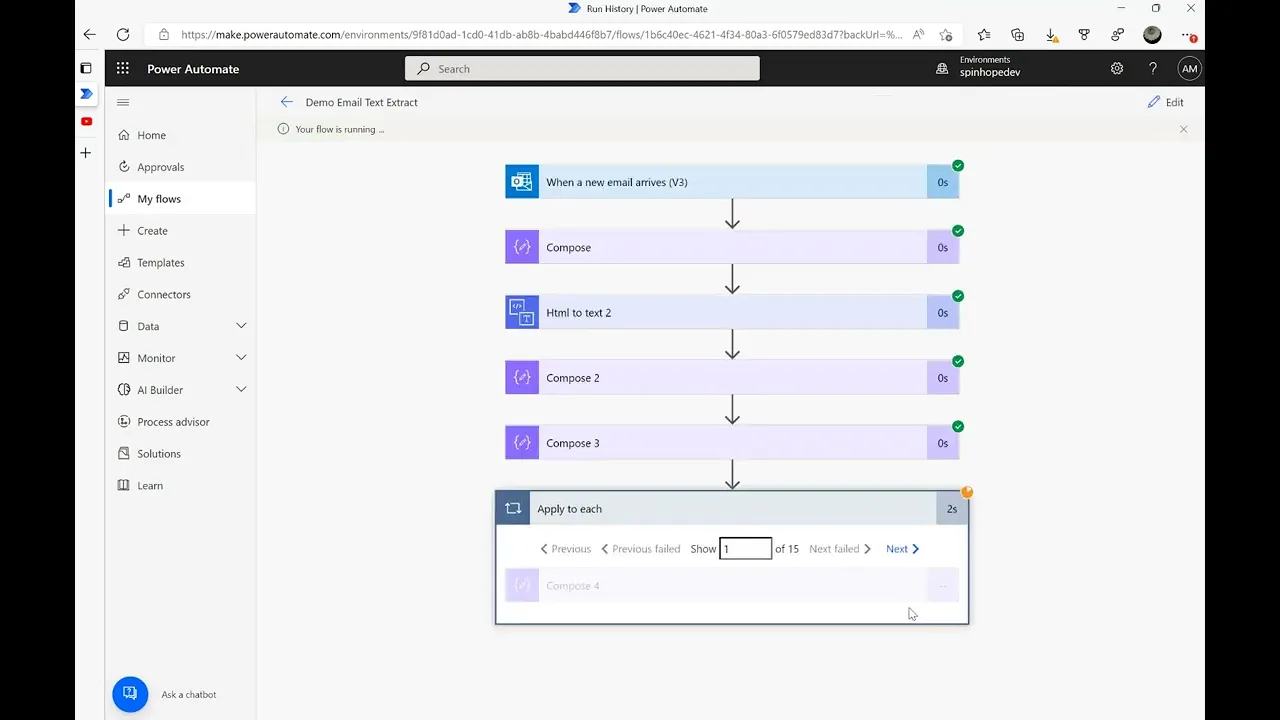
Task: Open the Help question mark icon
Action: click(1153, 69)
